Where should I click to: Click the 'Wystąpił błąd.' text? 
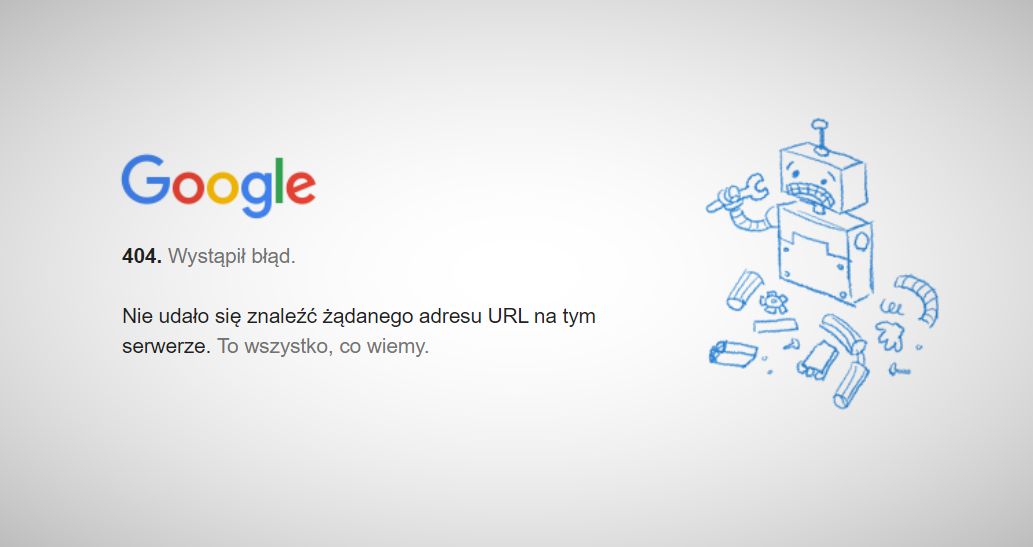tap(232, 256)
